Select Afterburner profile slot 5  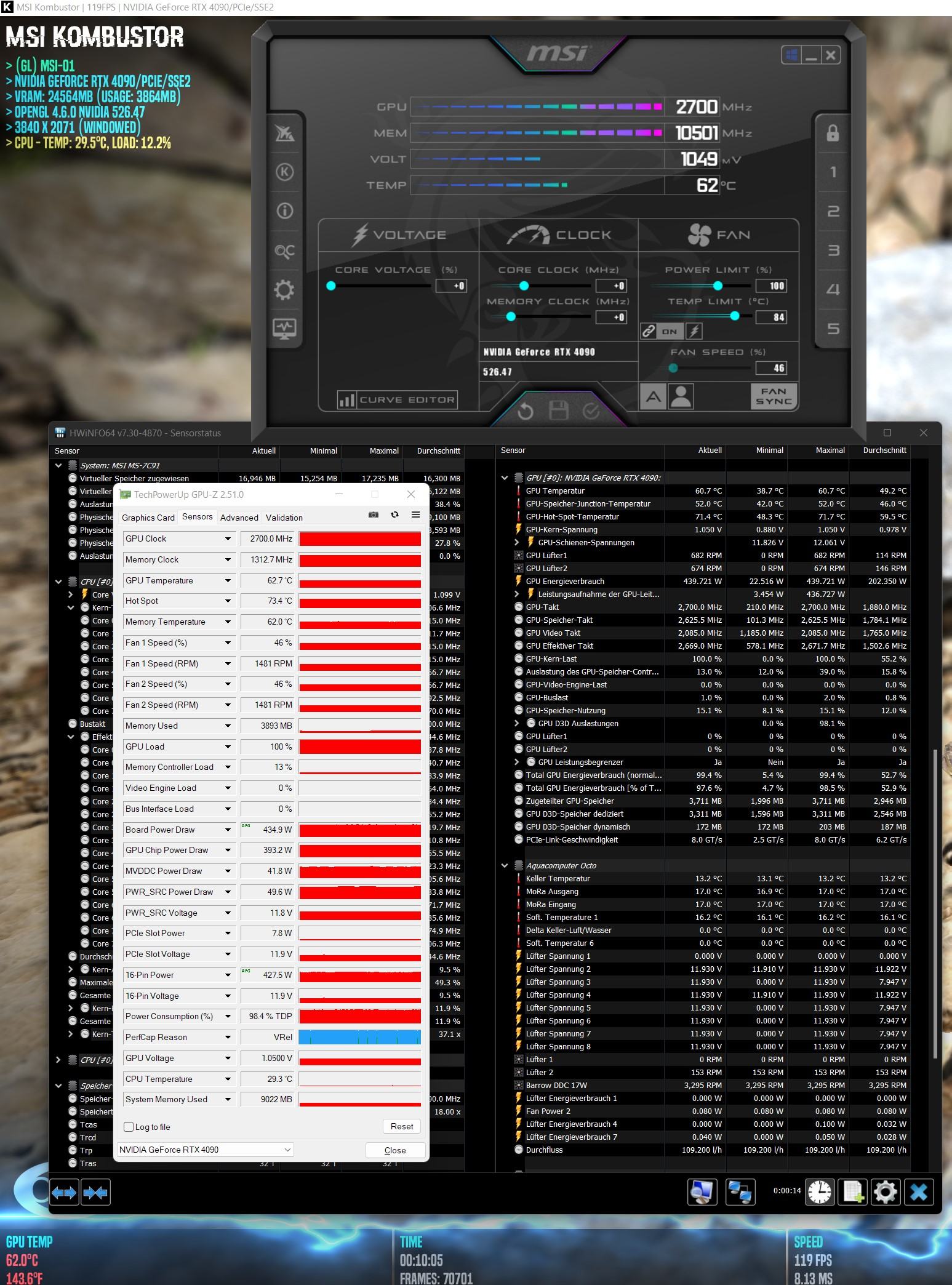click(x=833, y=329)
